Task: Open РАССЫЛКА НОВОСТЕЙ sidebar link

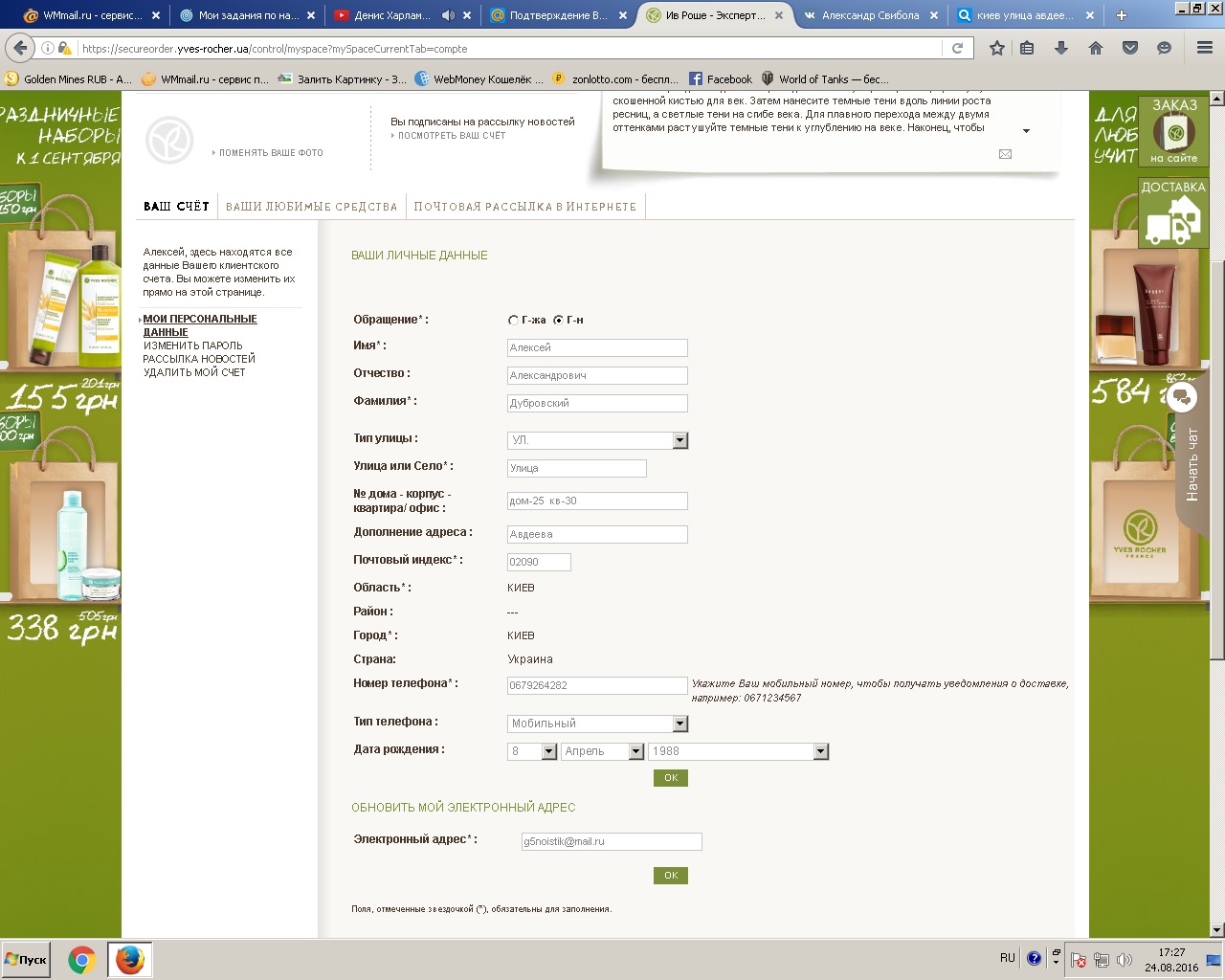Action: pos(199,359)
